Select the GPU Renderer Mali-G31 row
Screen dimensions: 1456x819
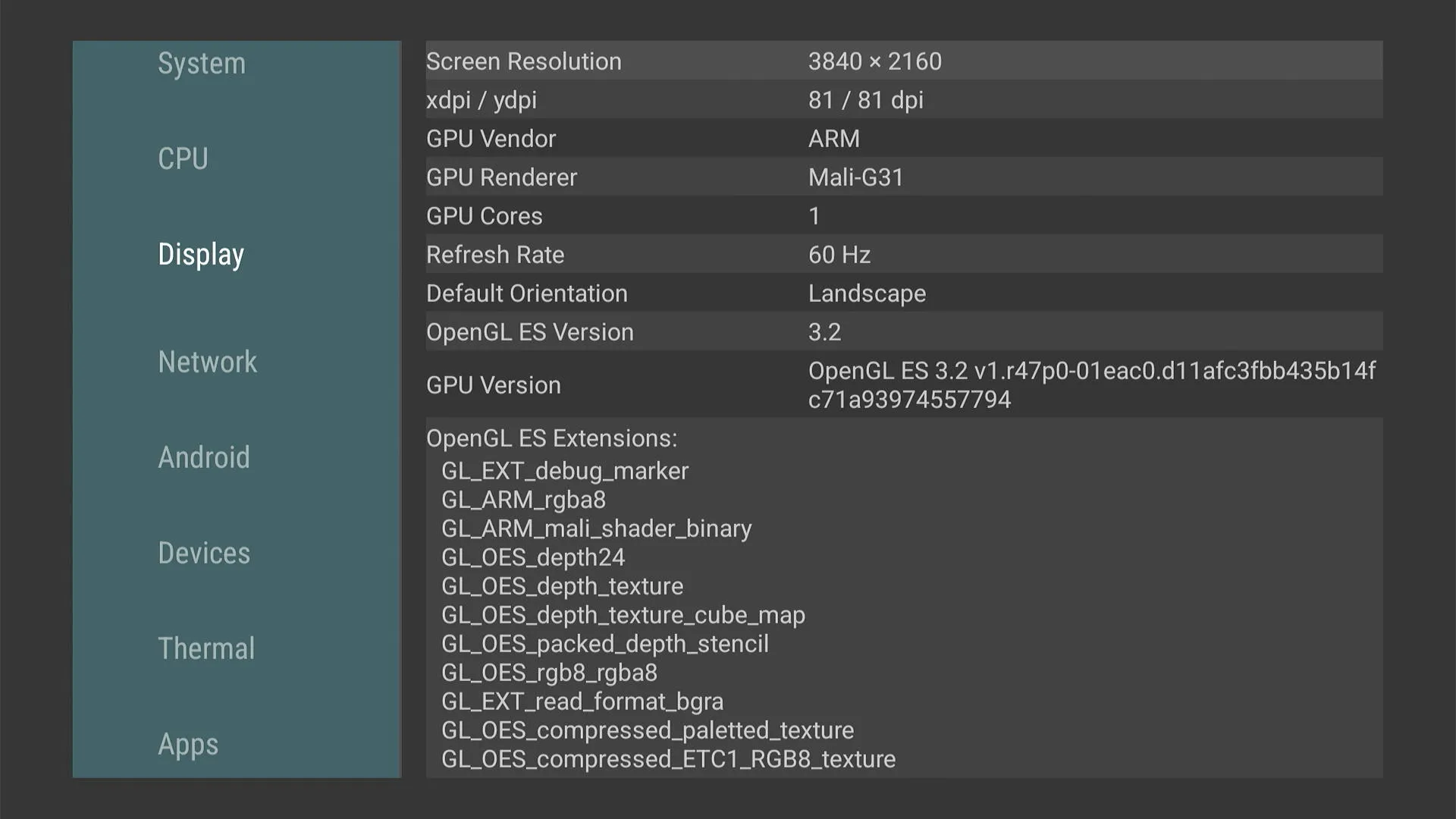click(902, 177)
